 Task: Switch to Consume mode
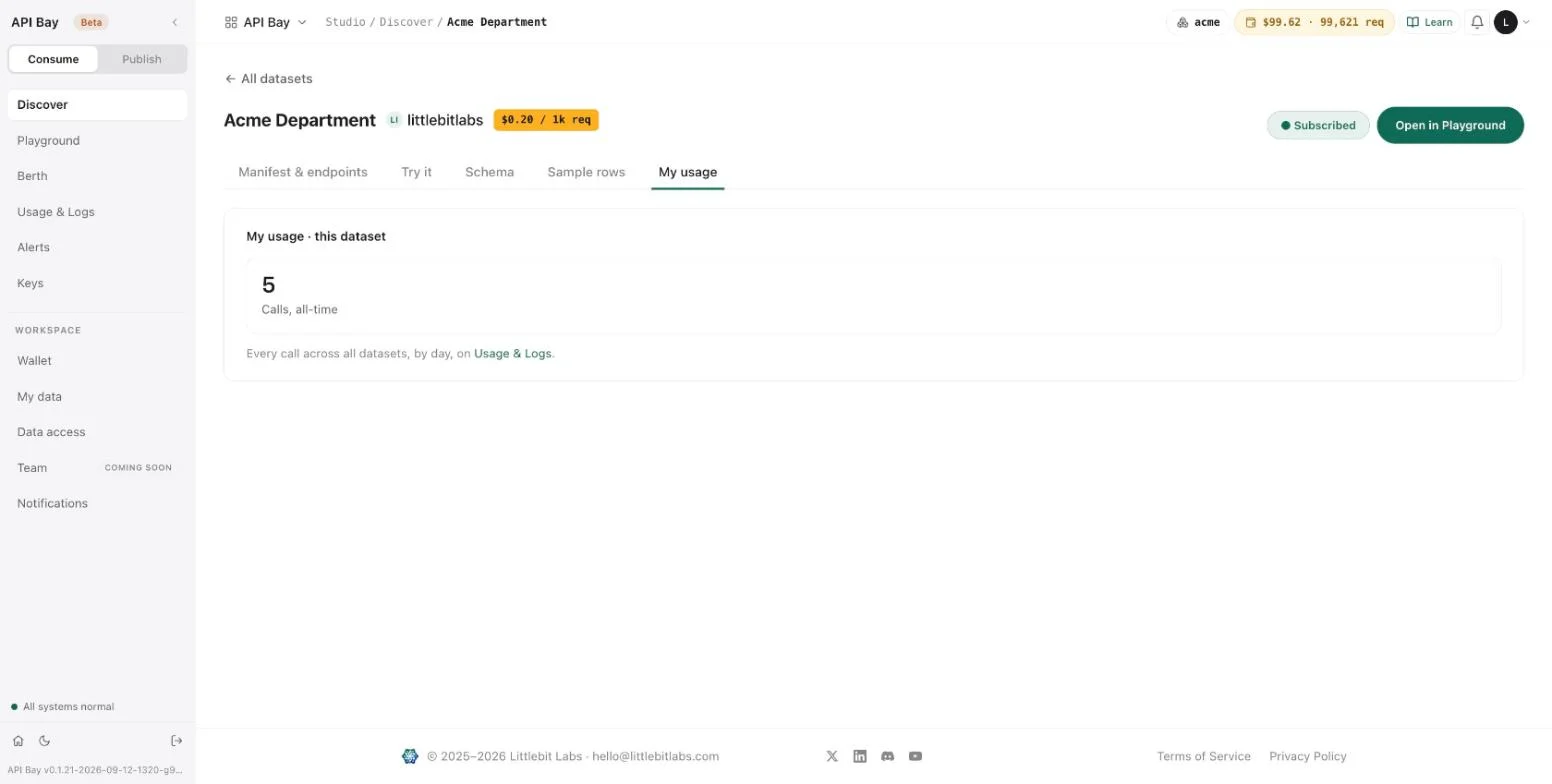(53, 59)
